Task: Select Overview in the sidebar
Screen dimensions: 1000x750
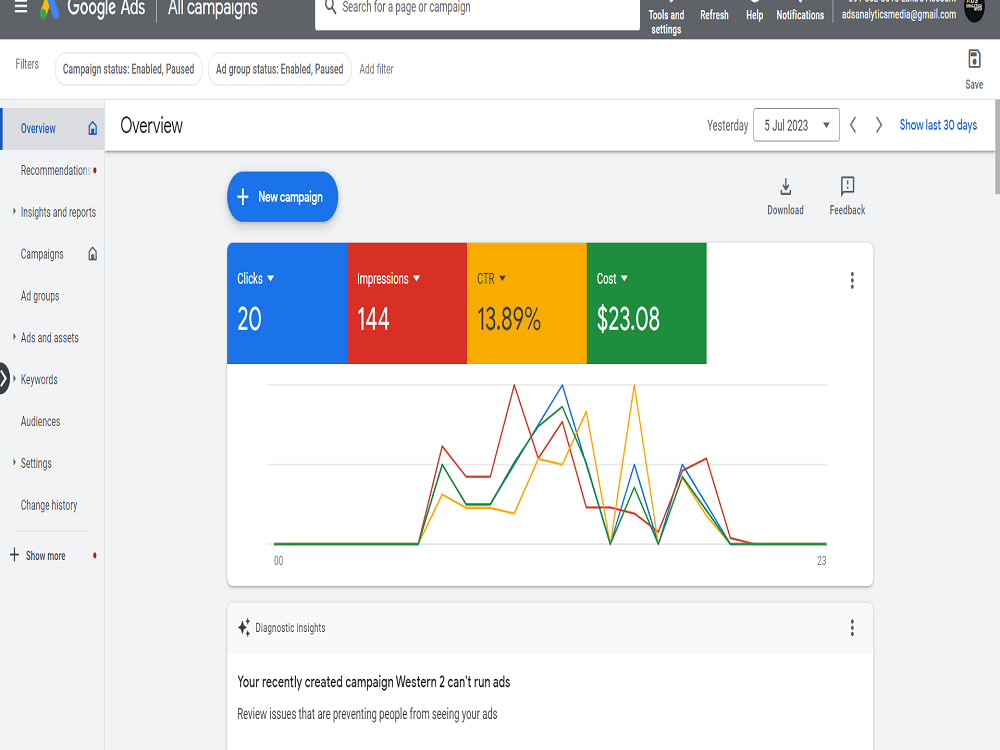Action: pyautogui.click(x=38, y=129)
